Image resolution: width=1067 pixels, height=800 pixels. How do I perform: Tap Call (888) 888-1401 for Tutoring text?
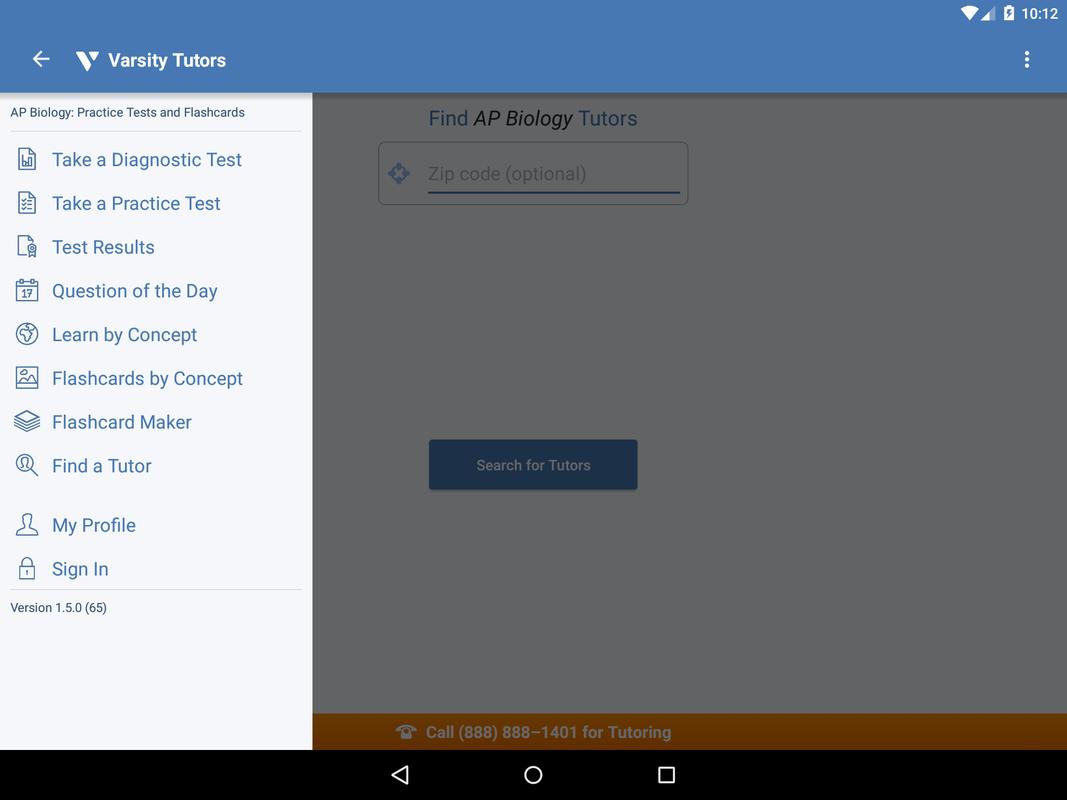pos(548,732)
